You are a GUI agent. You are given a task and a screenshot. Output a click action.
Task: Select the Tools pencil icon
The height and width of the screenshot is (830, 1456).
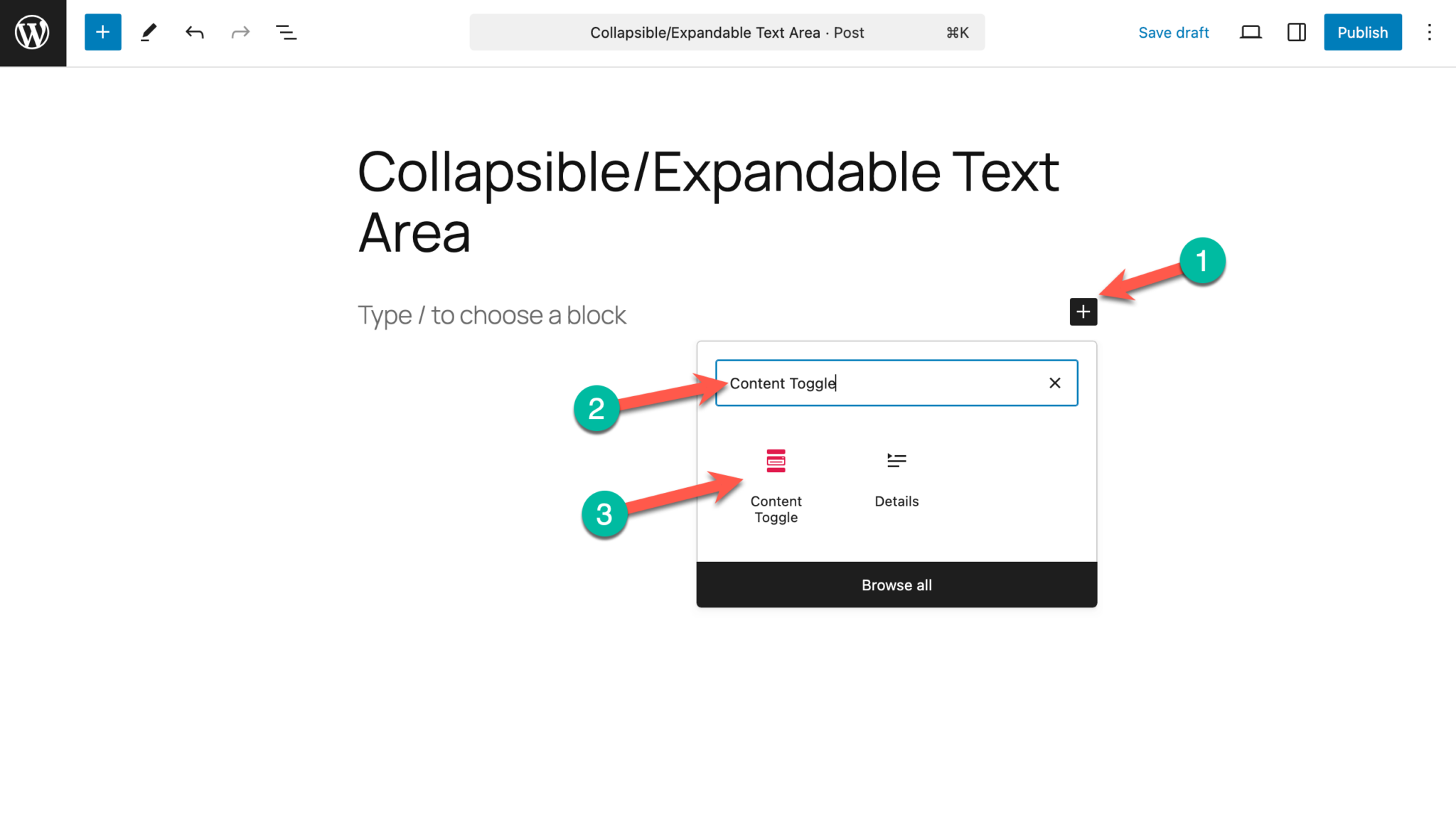click(x=149, y=32)
